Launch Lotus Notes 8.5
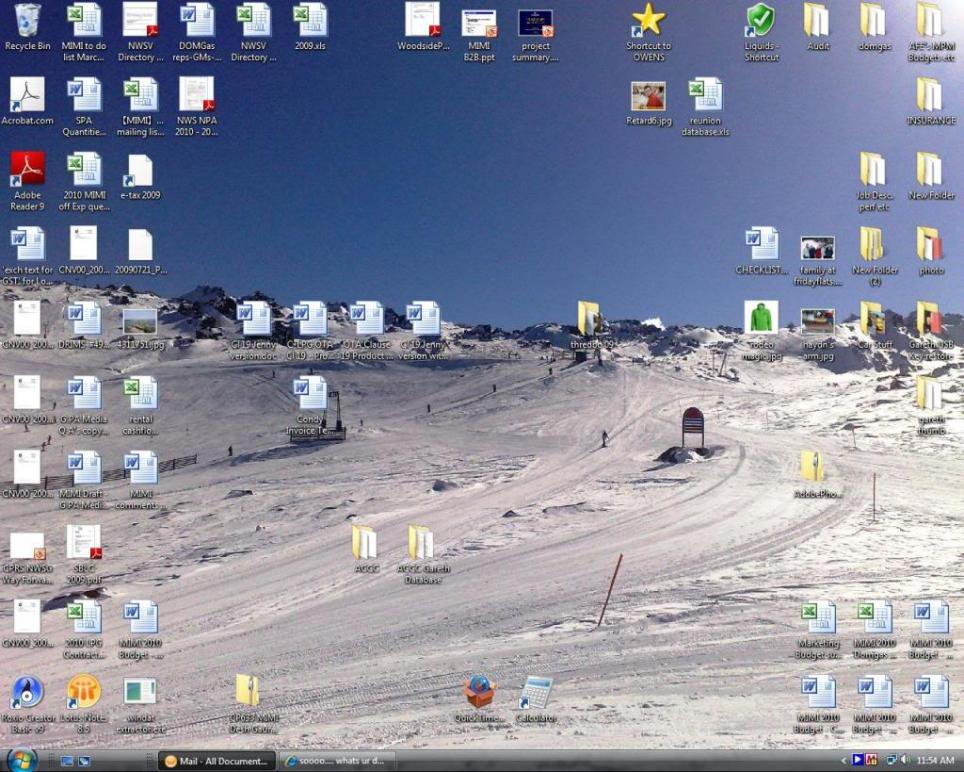This screenshot has height=772, width=964. (x=84, y=692)
